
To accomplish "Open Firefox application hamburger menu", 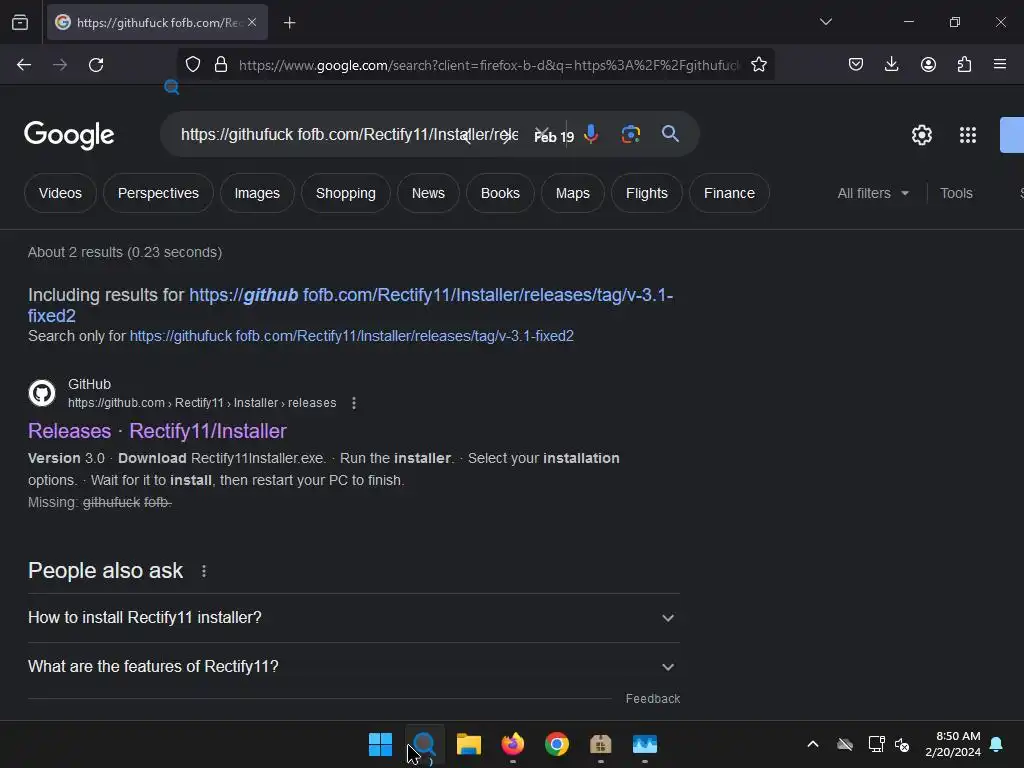I will [999, 64].
